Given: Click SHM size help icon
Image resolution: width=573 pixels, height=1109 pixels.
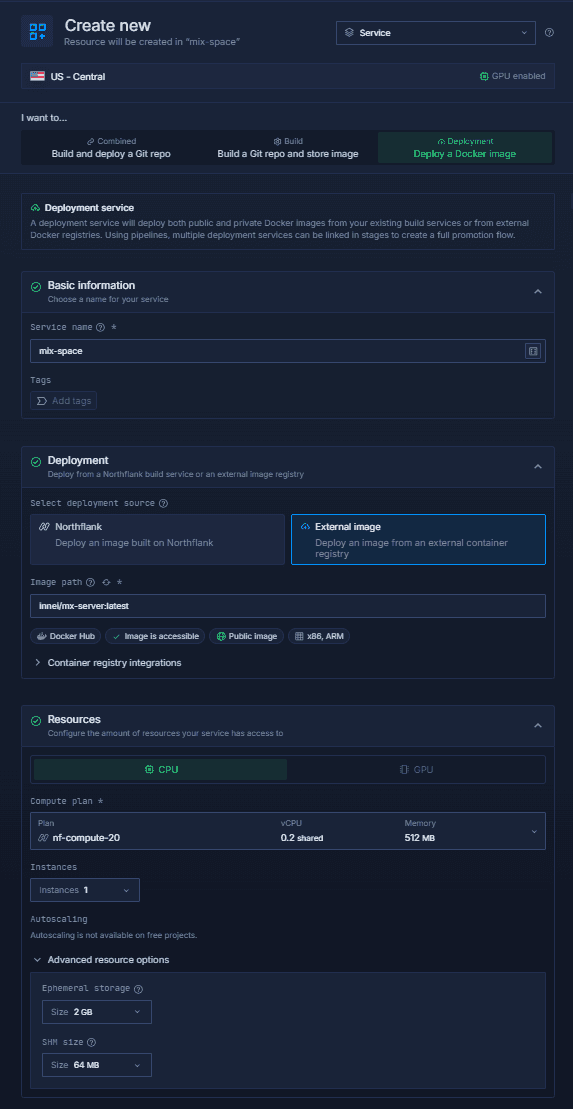Looking at the screenshot, I should pos(92,1042).
